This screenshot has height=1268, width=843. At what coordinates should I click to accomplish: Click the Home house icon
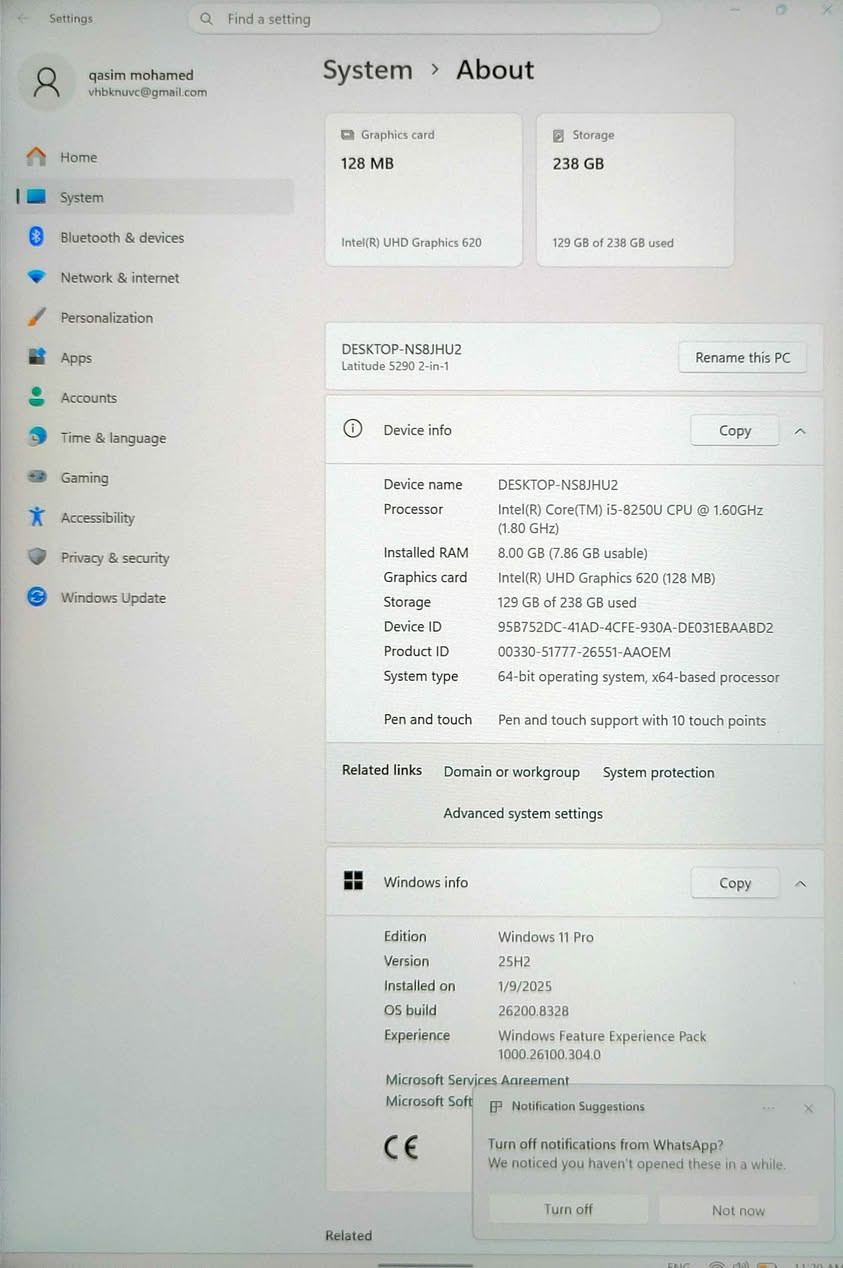(x=37, y=157)
